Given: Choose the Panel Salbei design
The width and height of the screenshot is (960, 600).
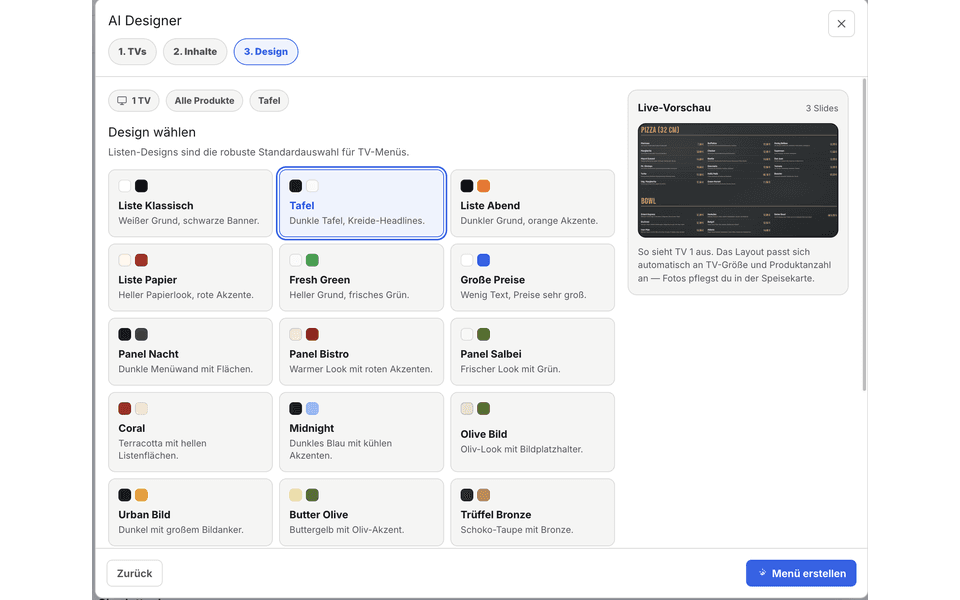Looking at the screenshot, I should [x=533, y=351].
